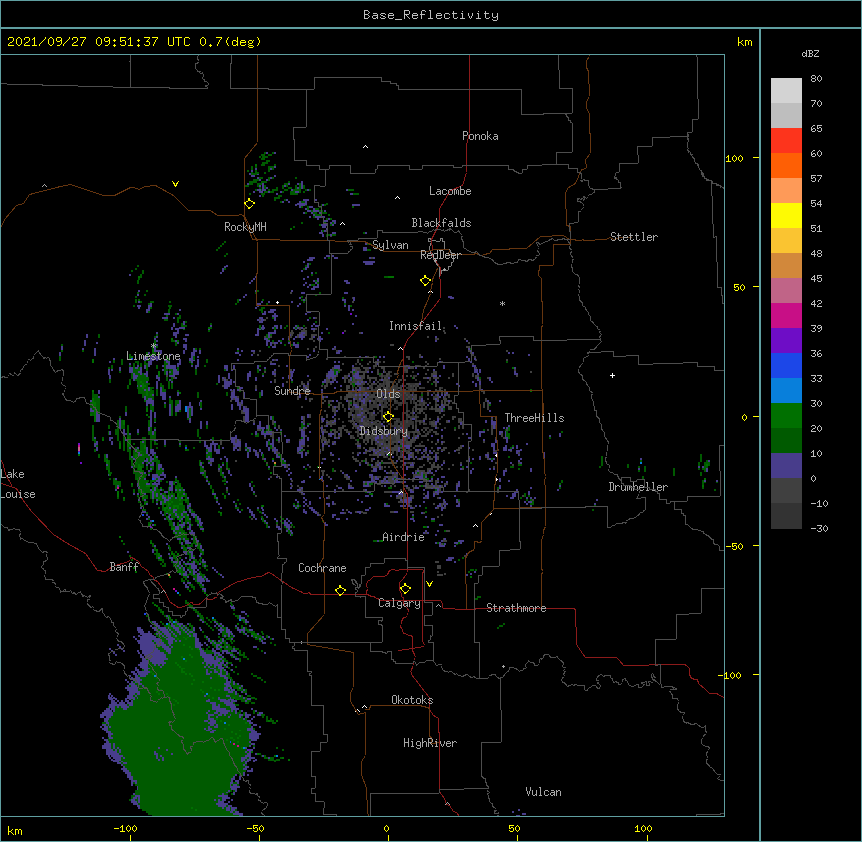Click the Strathmore label
Screen dimensions: 862x842
pyautogui.click(x=516, y=608)
